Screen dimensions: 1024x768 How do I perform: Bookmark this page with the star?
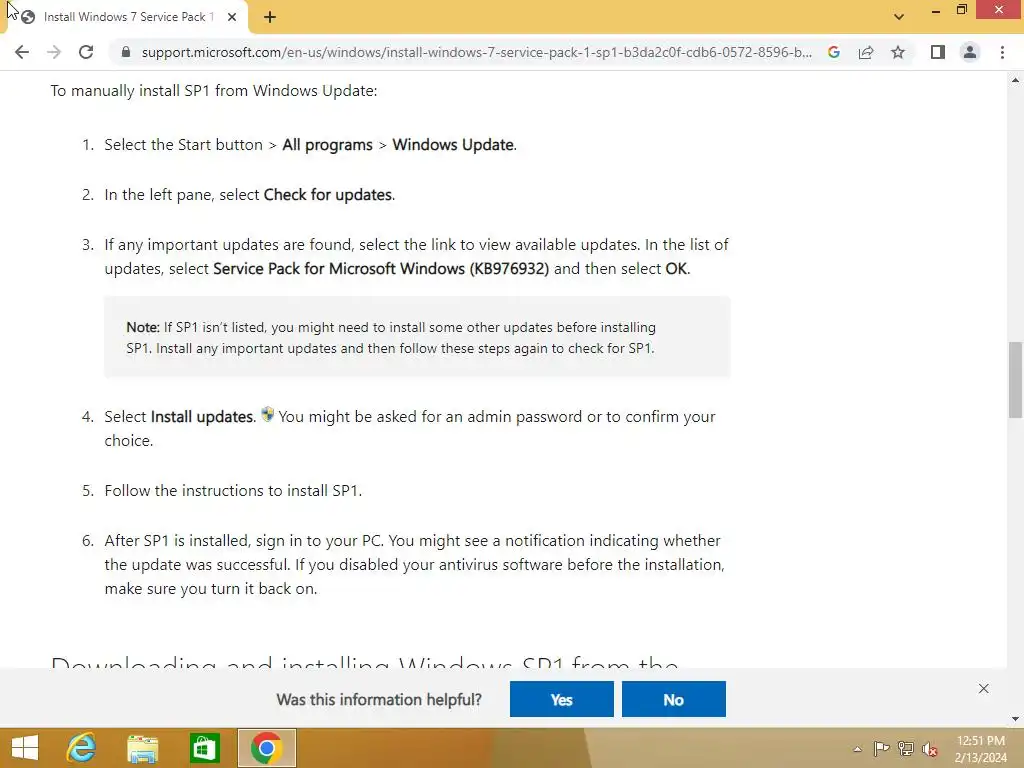click(x=898, y=52)
